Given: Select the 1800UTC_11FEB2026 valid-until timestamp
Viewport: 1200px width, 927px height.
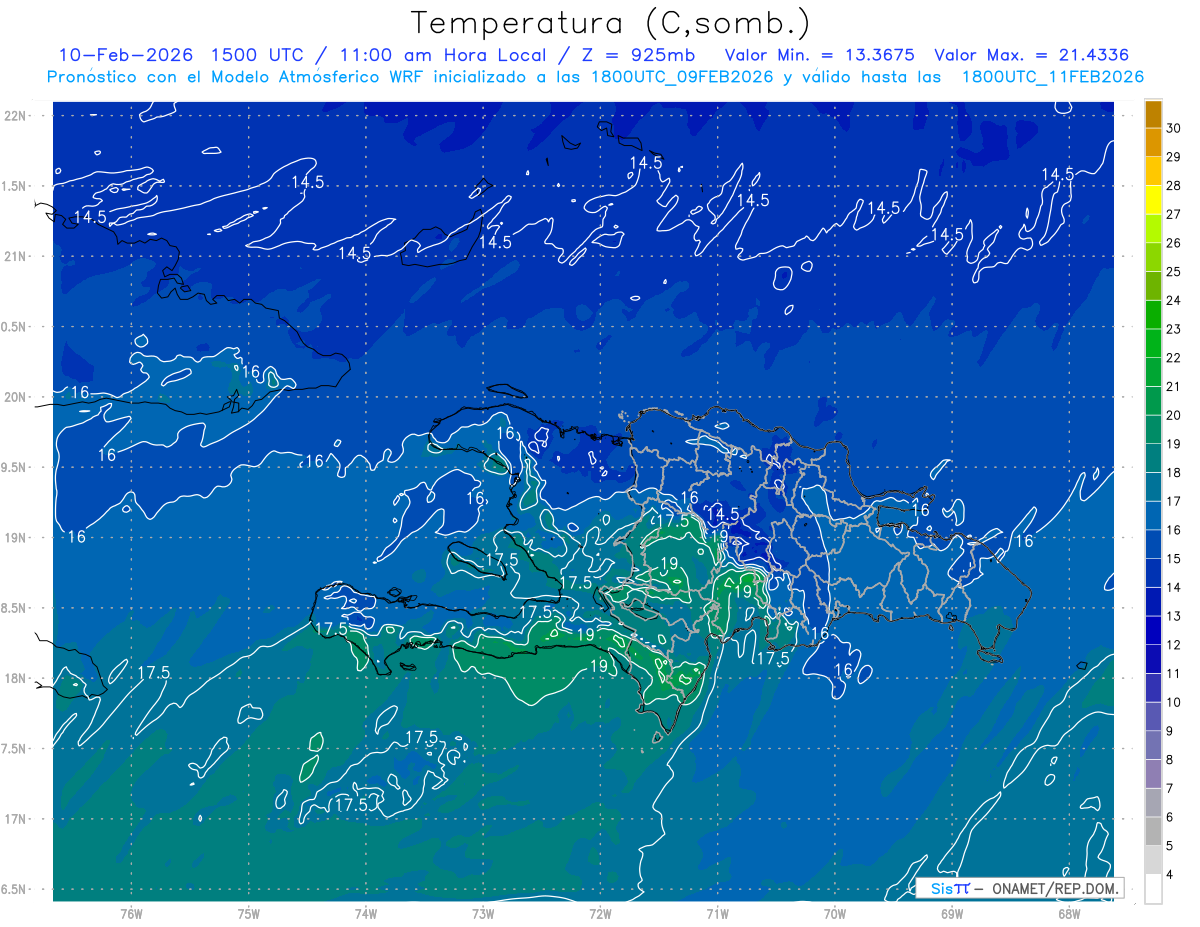Looking at the screenshot, I should click(1053, 77).
